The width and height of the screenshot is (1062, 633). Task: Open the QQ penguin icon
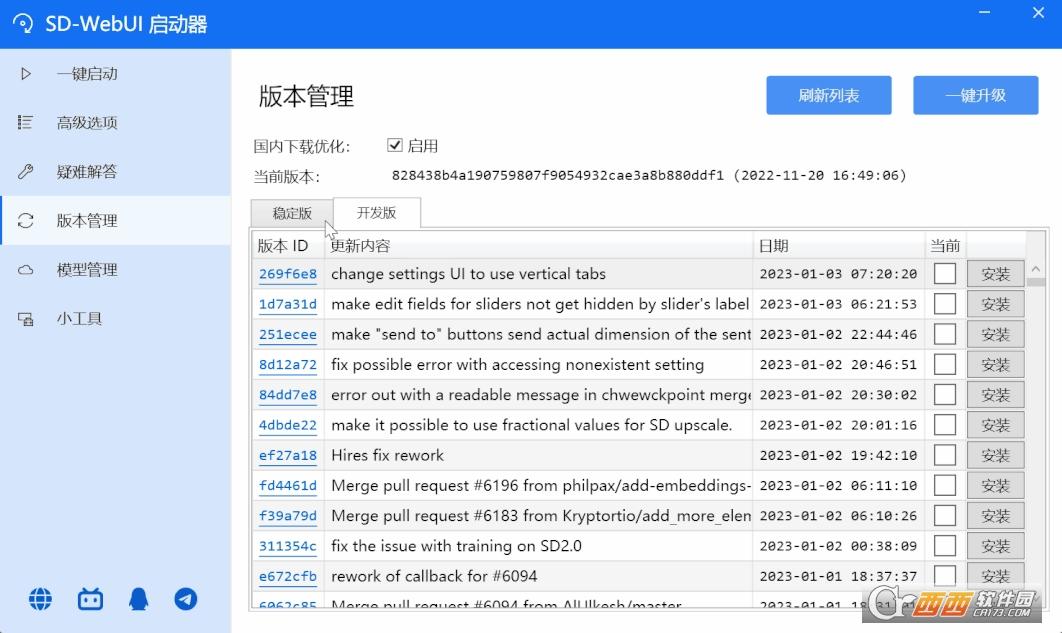(138, 599)
